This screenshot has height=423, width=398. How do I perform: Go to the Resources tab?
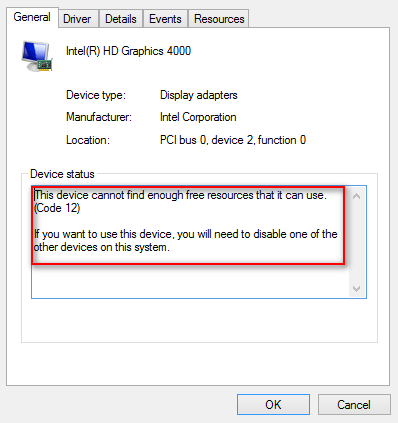click(x=219, y=19)
